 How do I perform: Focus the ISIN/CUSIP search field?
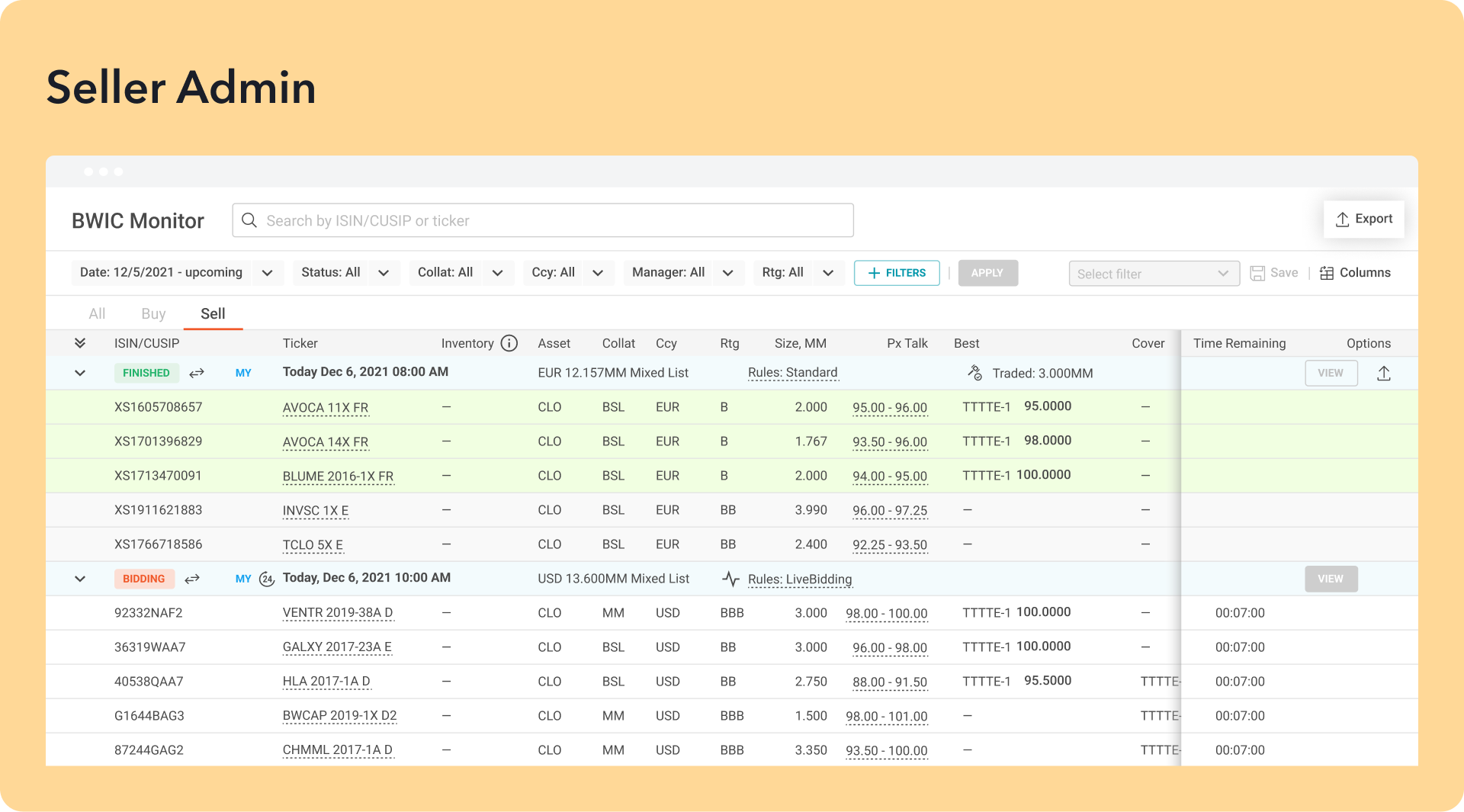pyautogui.click(x=542, y=220)
